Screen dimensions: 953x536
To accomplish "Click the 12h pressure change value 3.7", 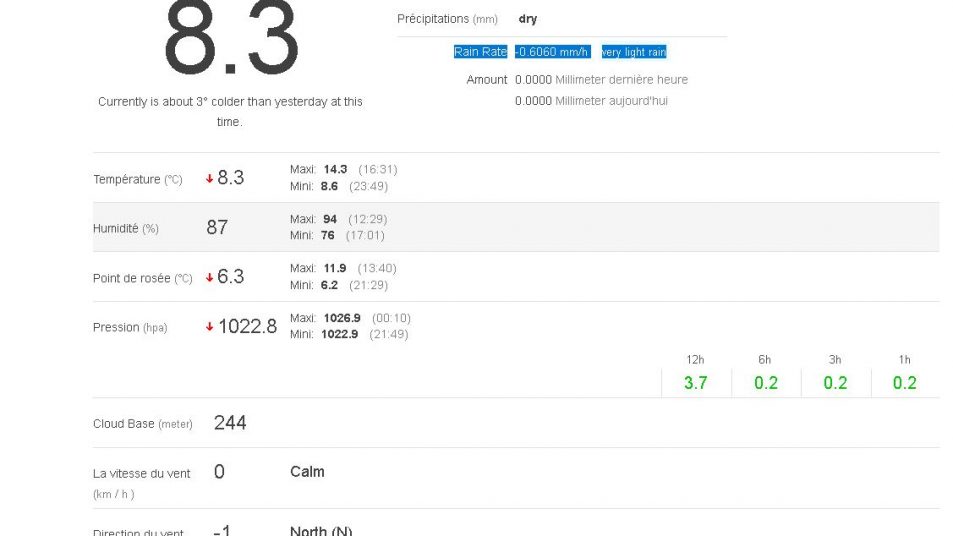I will tap(695, 383).
